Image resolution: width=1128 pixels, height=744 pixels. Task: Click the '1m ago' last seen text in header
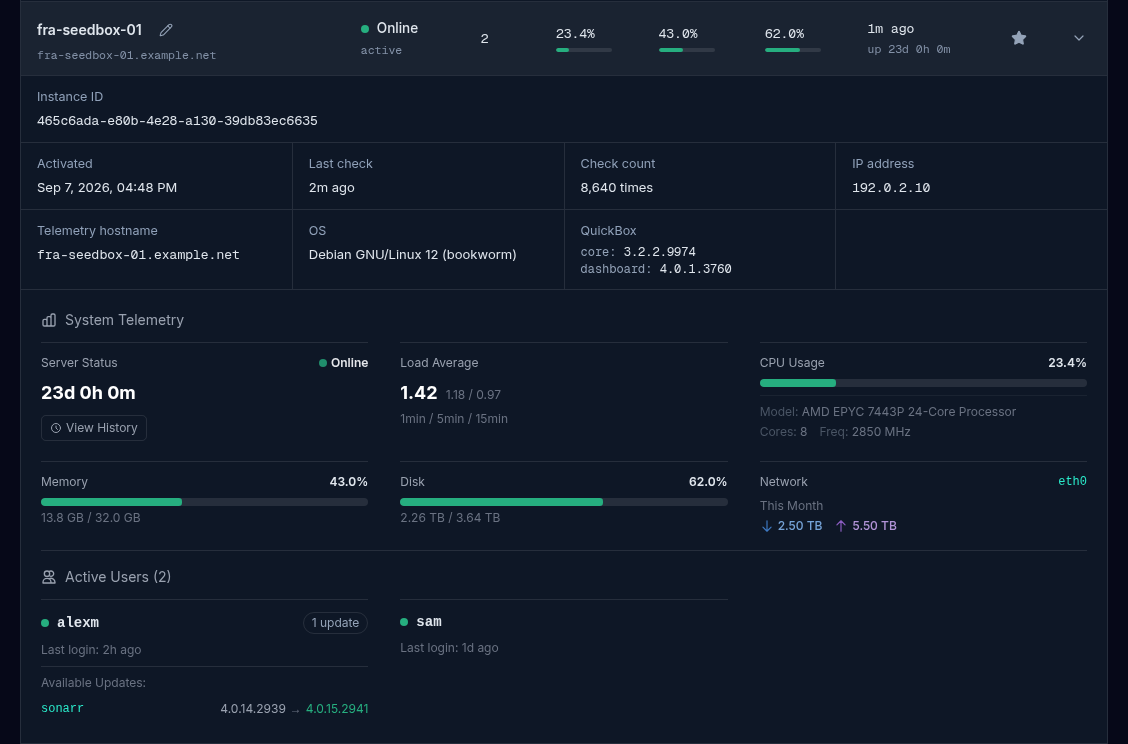(x=891, y=30)
